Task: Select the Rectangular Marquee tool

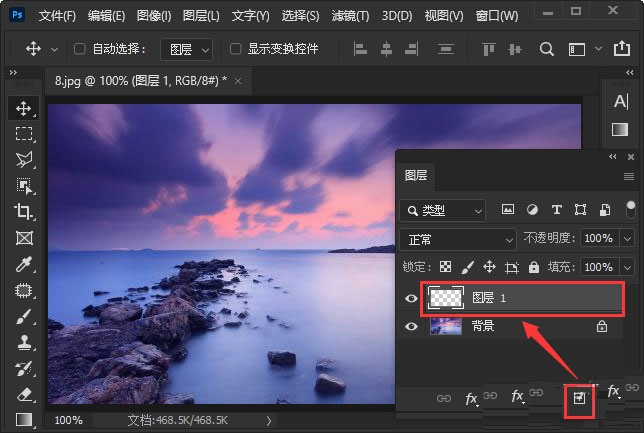Action: 24,133
